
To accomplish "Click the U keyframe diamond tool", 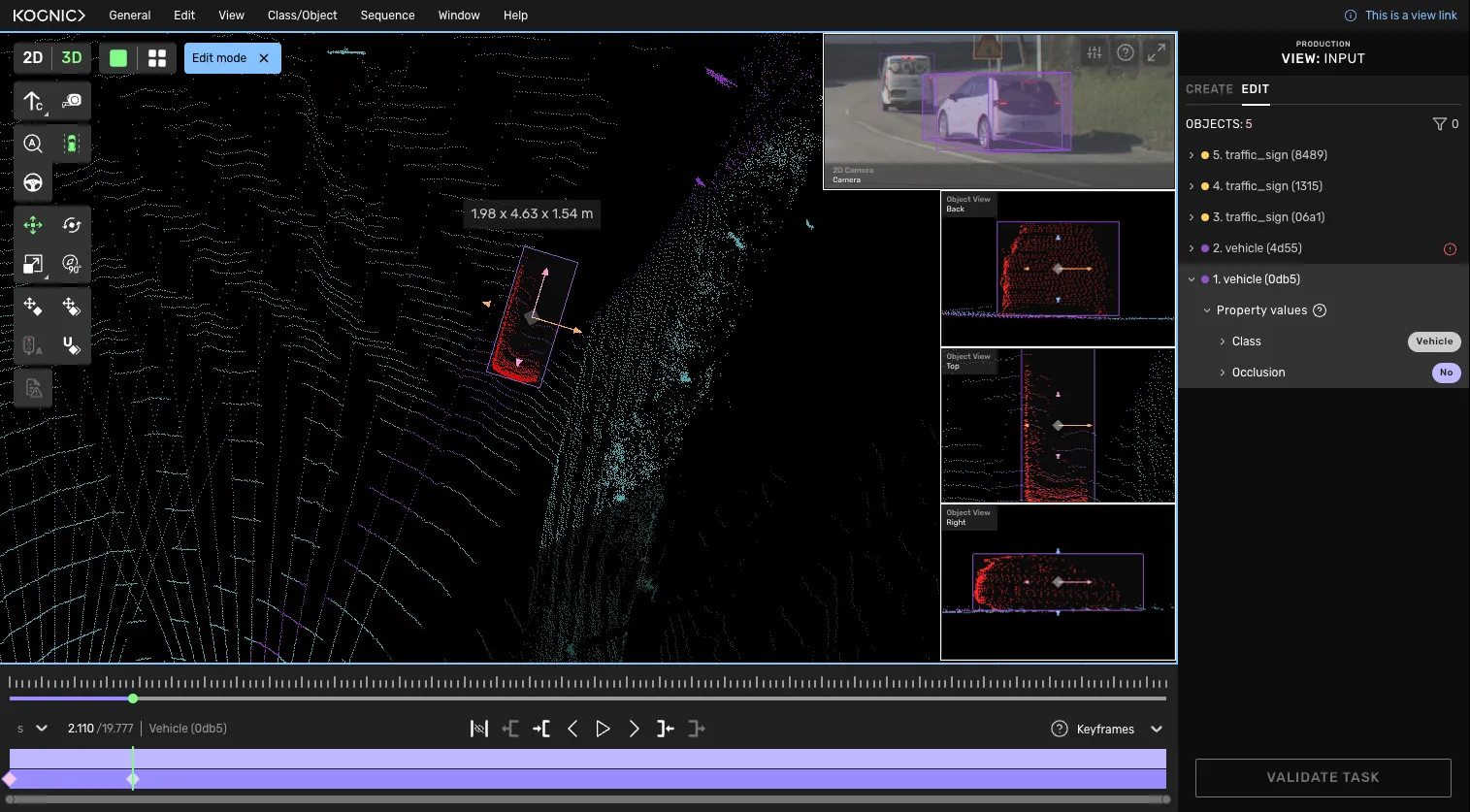I will [x=72, y=345].
